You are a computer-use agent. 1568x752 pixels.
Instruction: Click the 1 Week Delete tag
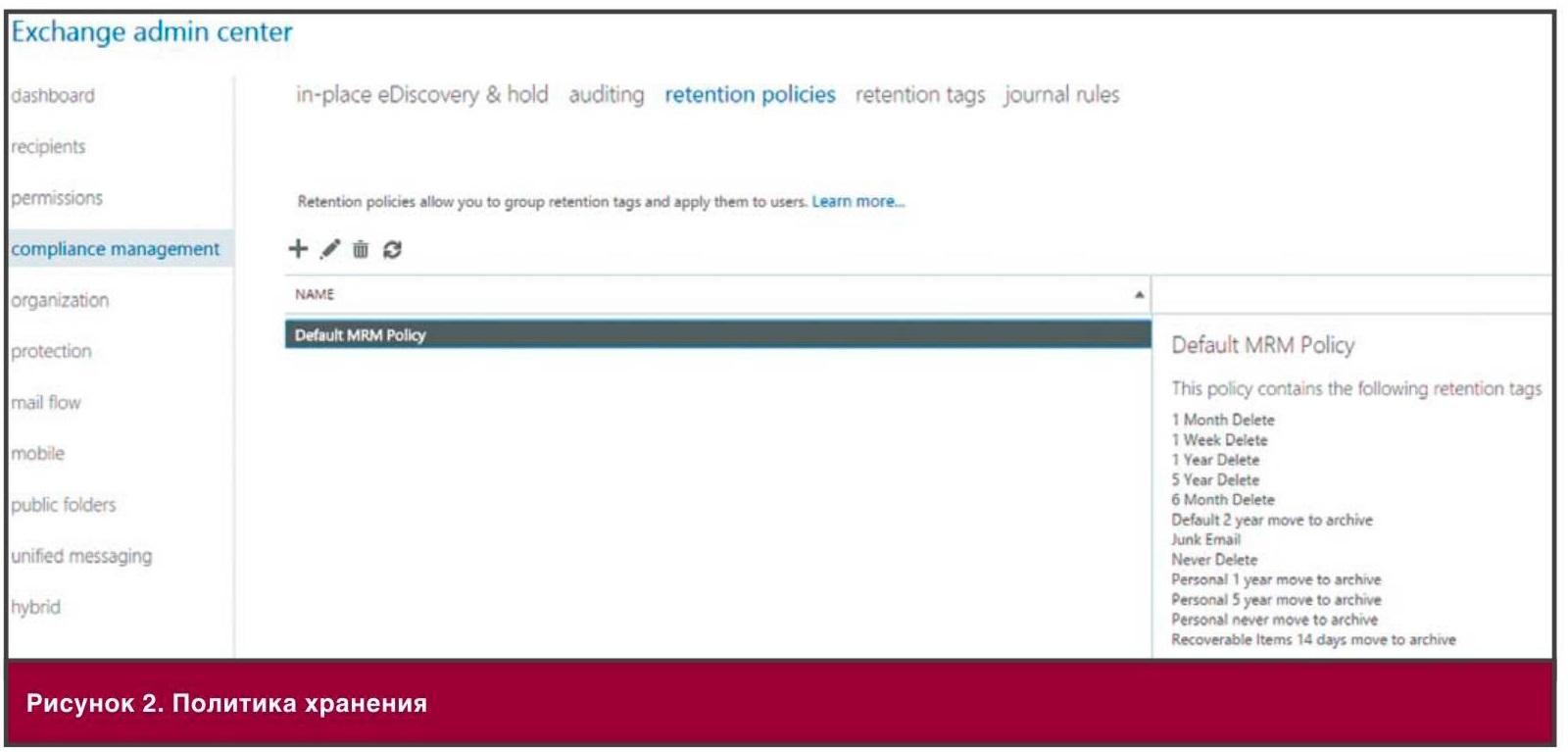pos(1219,440)
